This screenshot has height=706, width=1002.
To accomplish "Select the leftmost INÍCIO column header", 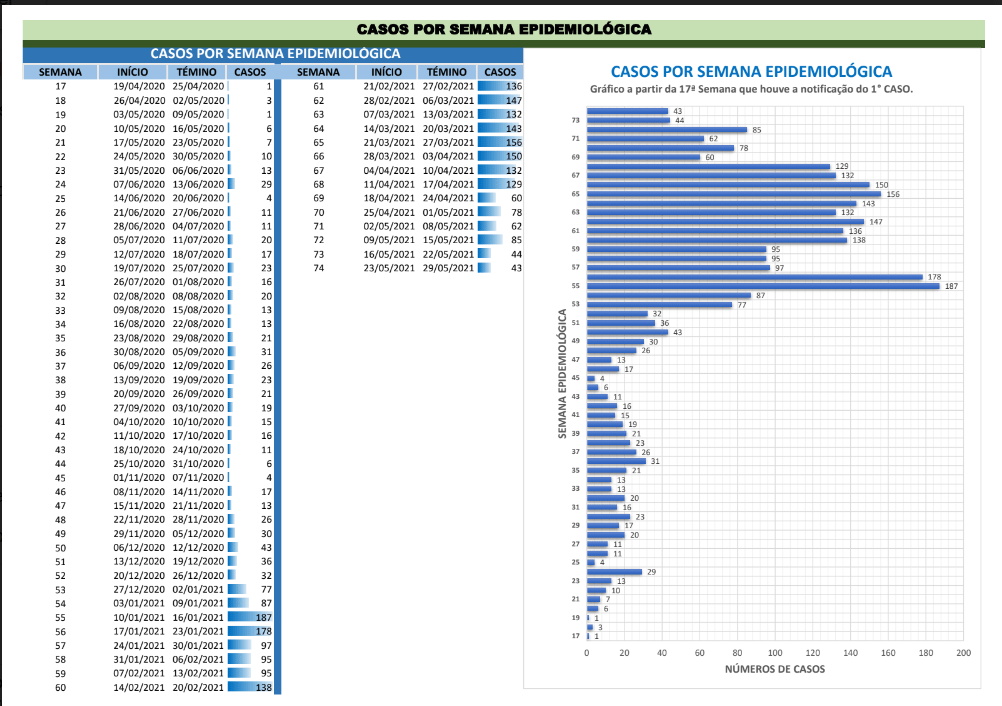I will click(132, 72).
